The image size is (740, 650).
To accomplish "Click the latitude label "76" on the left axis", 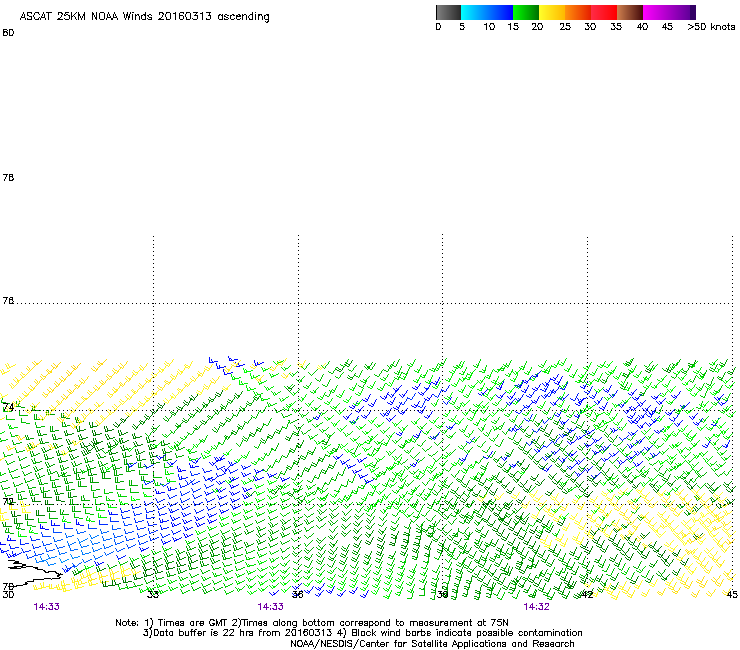I will click(8, 301).
